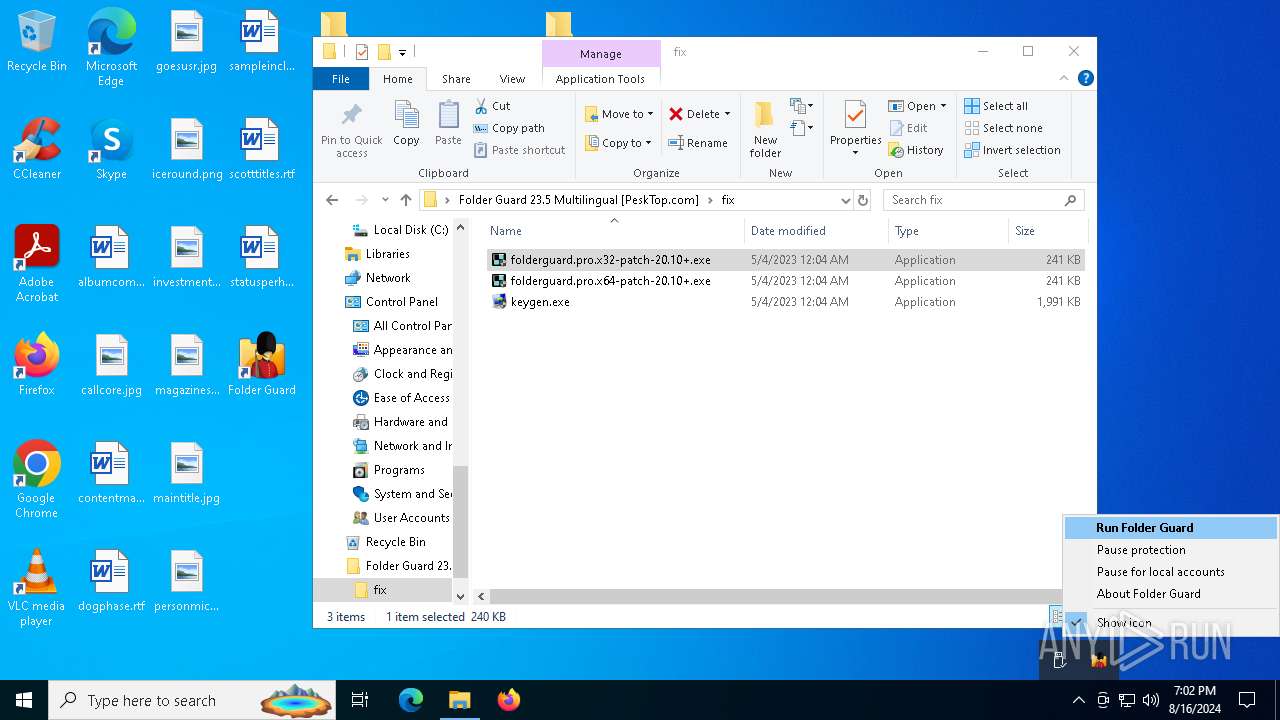Open Microsoft Edge from taskbar
The width and height of the screenshot is (1280, 720).
411,700
